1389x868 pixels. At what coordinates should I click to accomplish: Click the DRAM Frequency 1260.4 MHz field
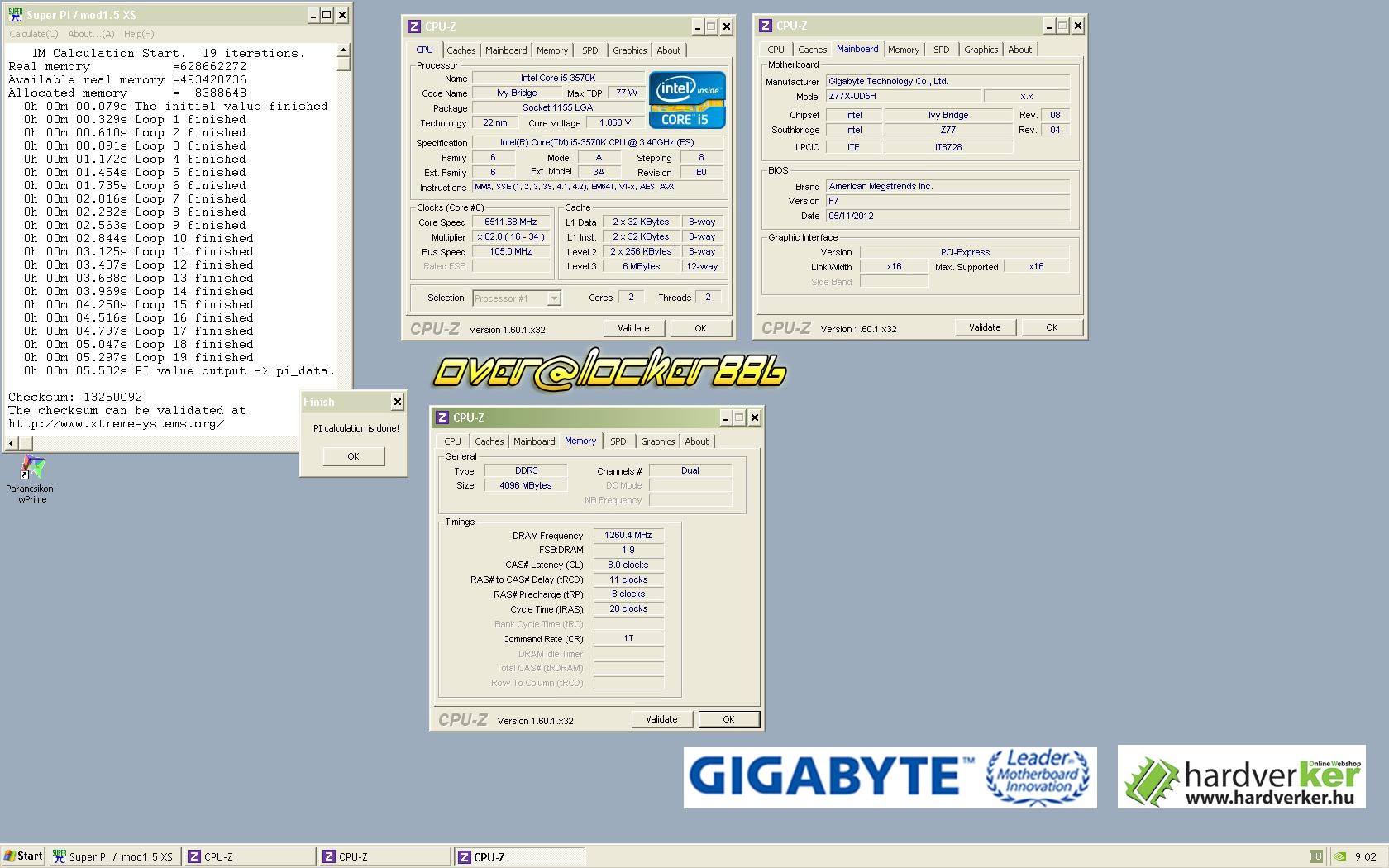coord(628,535)
